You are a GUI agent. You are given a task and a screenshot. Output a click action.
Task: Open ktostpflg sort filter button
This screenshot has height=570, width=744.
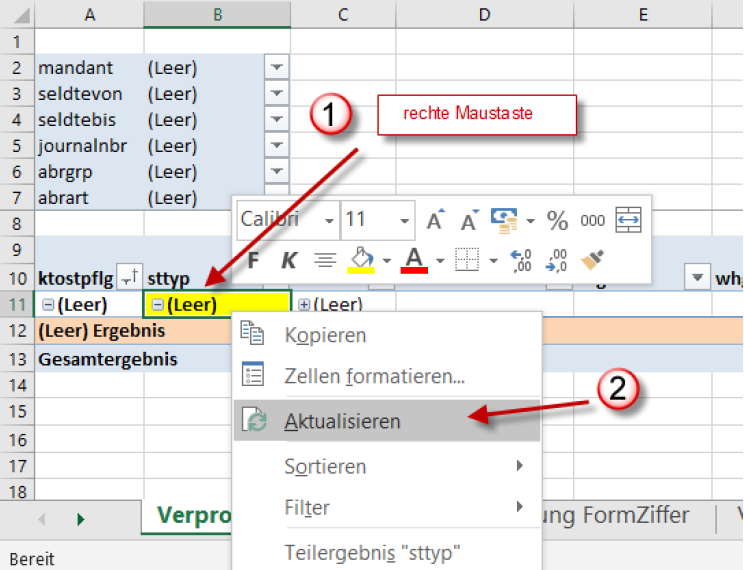point(129,278)
